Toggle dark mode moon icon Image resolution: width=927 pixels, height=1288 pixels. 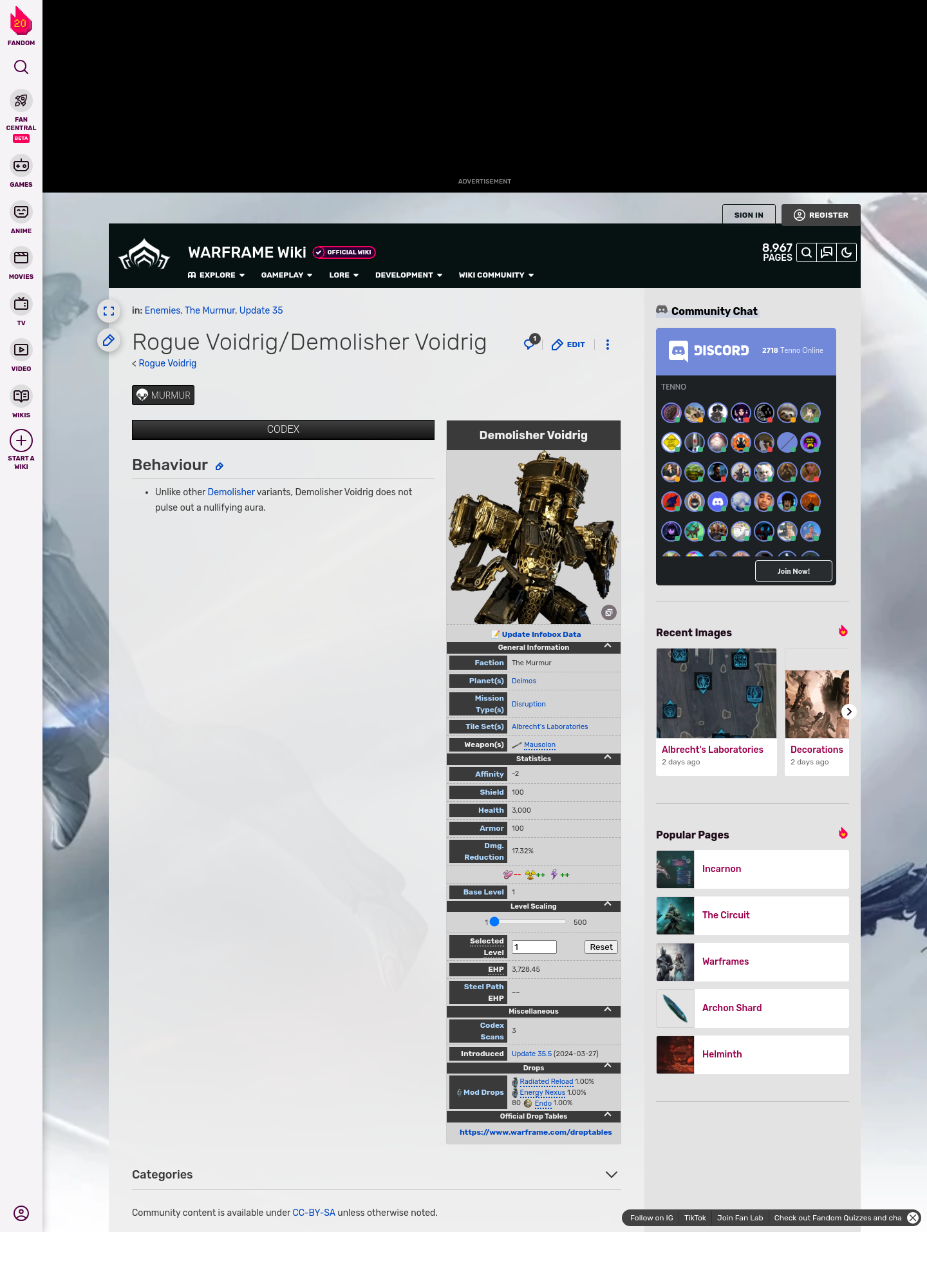tap(847, 252)
